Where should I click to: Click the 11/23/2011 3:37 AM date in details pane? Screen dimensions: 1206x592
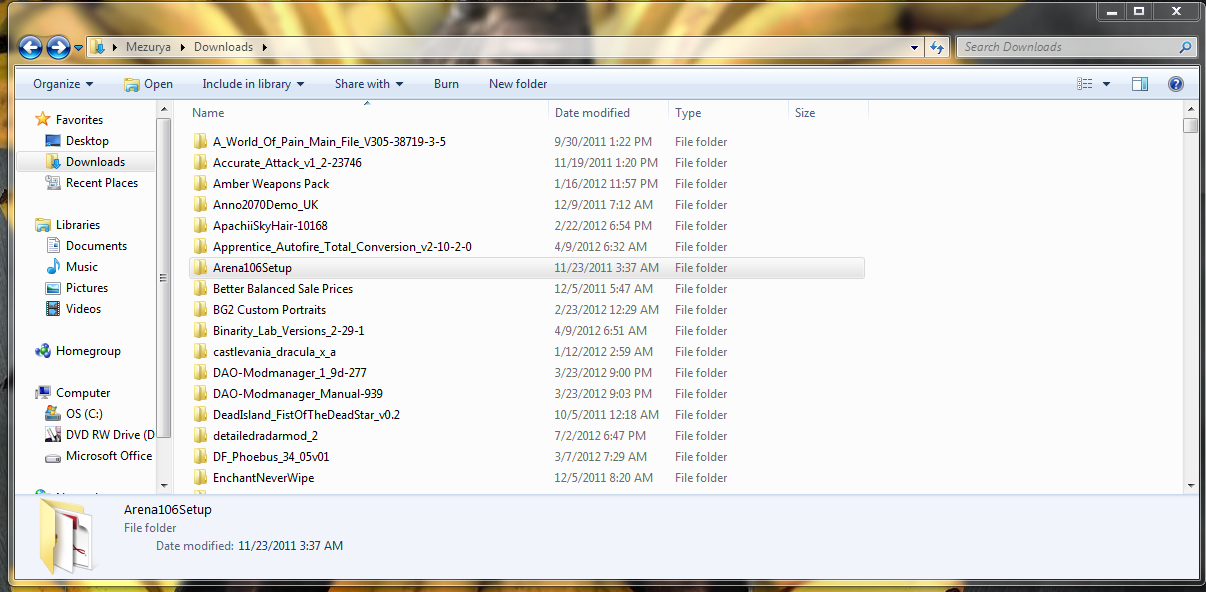(290, 546)
